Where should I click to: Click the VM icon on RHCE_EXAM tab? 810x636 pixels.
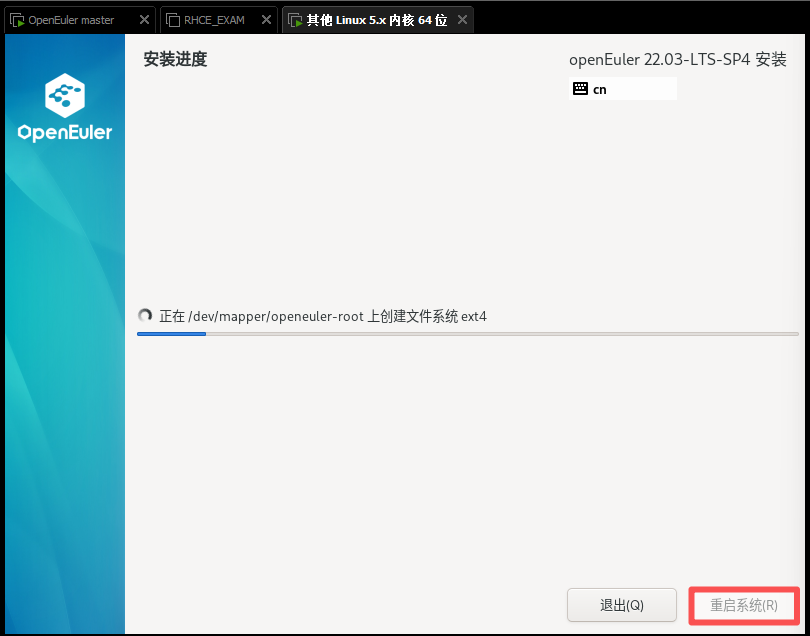[x=173, y=21]
